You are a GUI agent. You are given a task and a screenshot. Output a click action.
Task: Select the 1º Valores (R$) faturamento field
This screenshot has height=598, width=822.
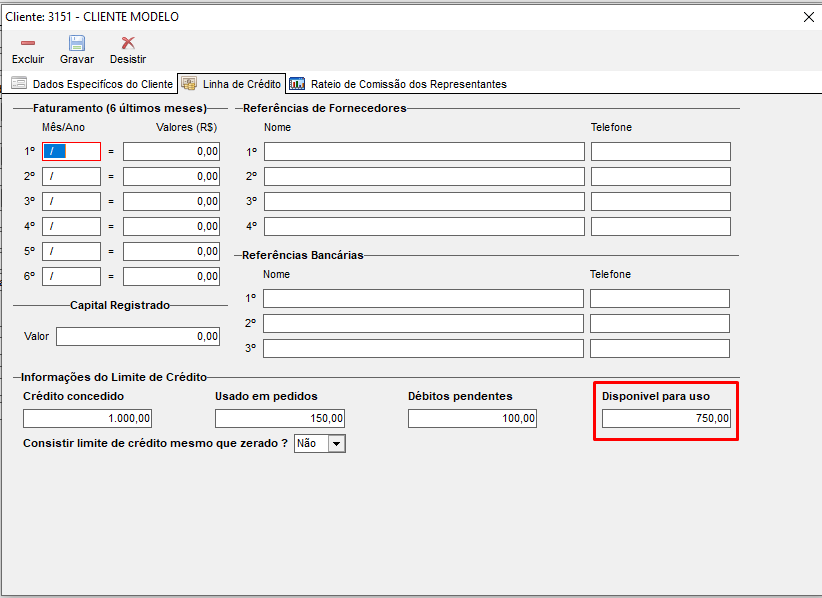point(171,152)
